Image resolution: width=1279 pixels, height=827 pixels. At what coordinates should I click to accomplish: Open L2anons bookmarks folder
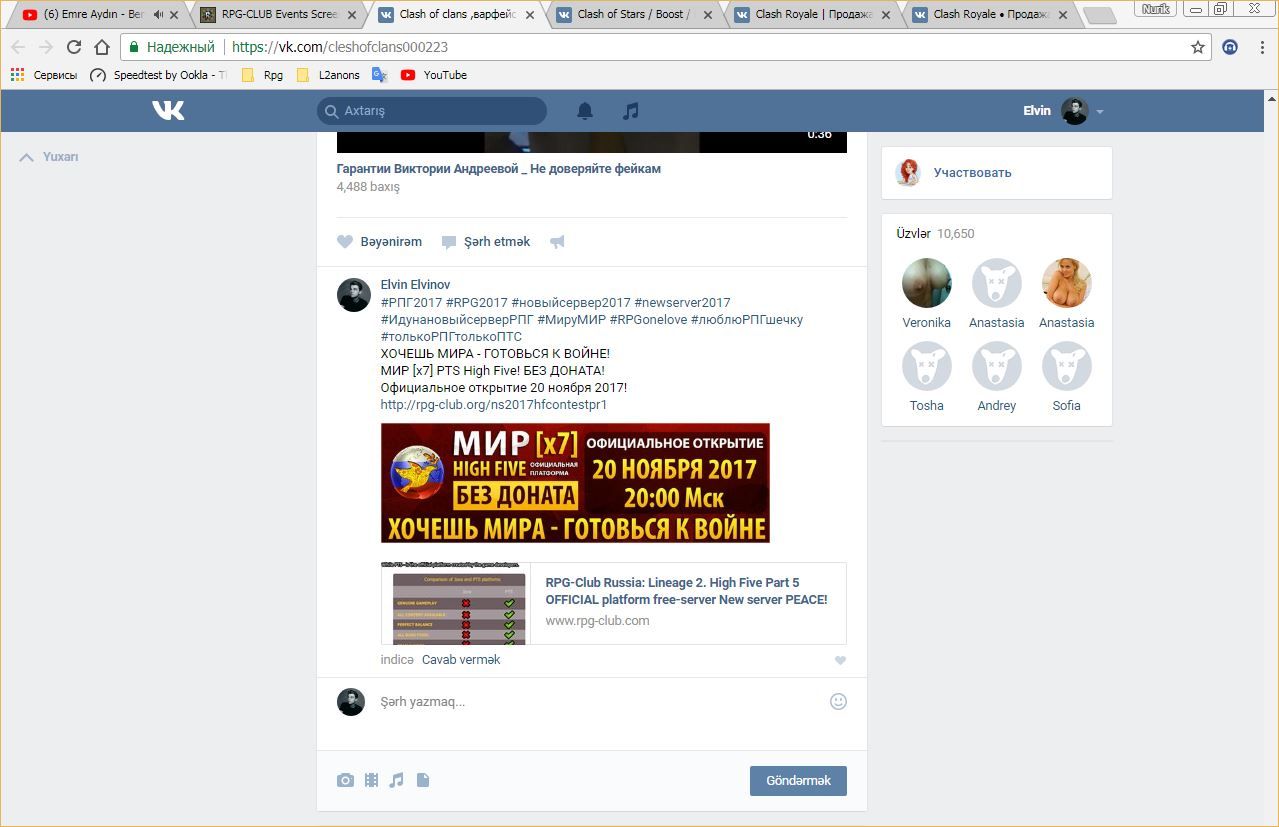(x=328, y=75)
